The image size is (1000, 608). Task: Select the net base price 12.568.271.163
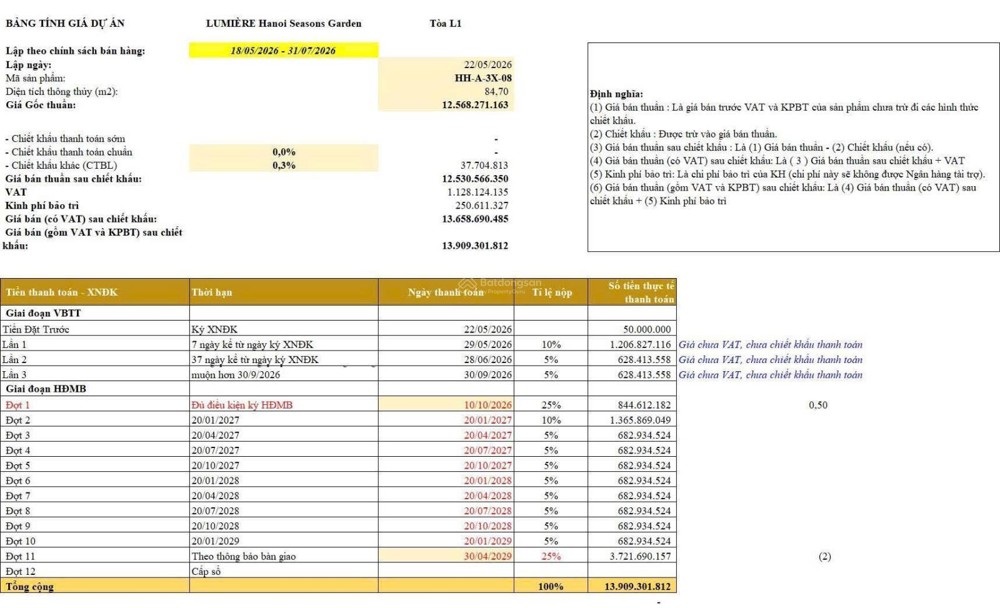475,105
